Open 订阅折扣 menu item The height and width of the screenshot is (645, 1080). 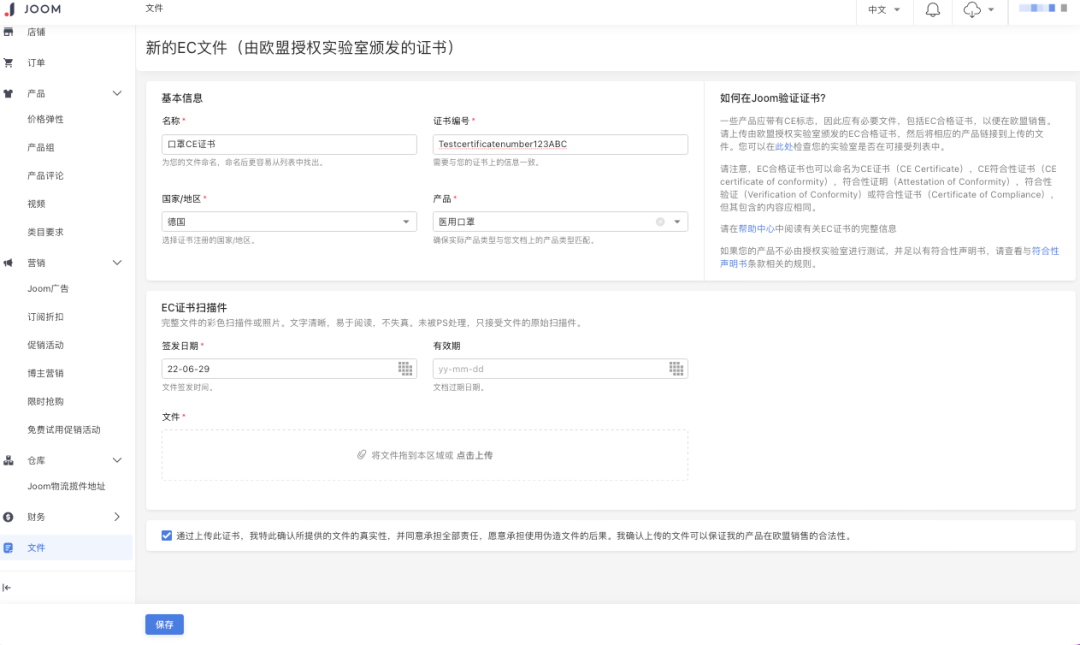45,317
